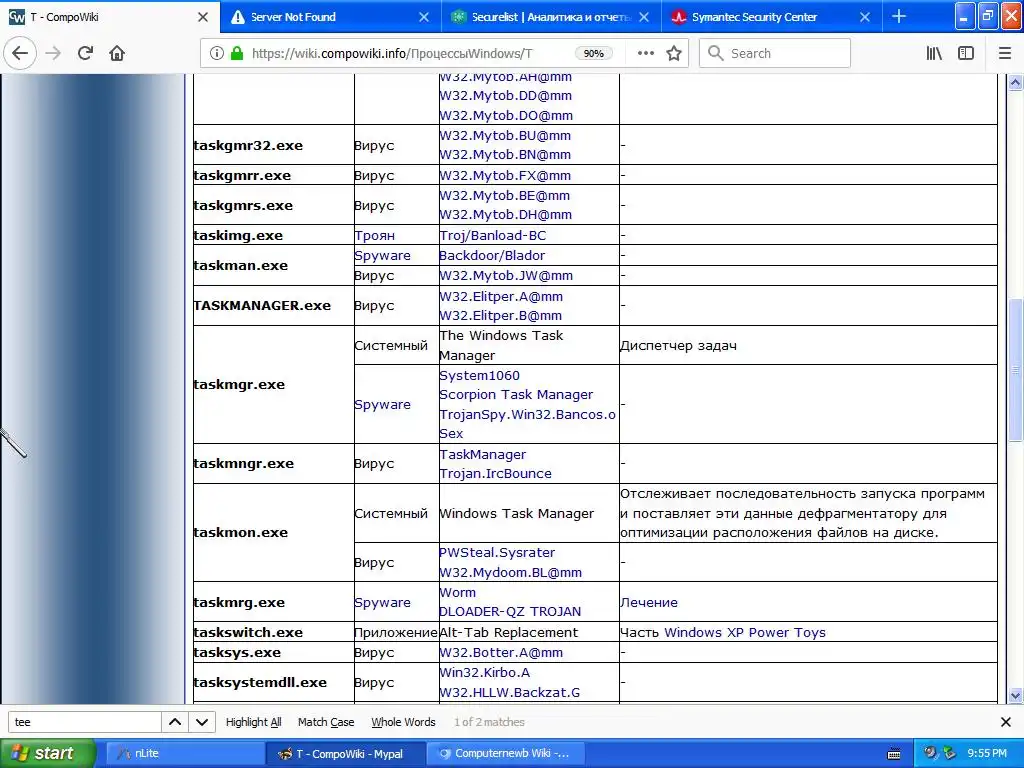
Task: Select the Диспетчер задач cell text
Action: (x=678, y=345)
